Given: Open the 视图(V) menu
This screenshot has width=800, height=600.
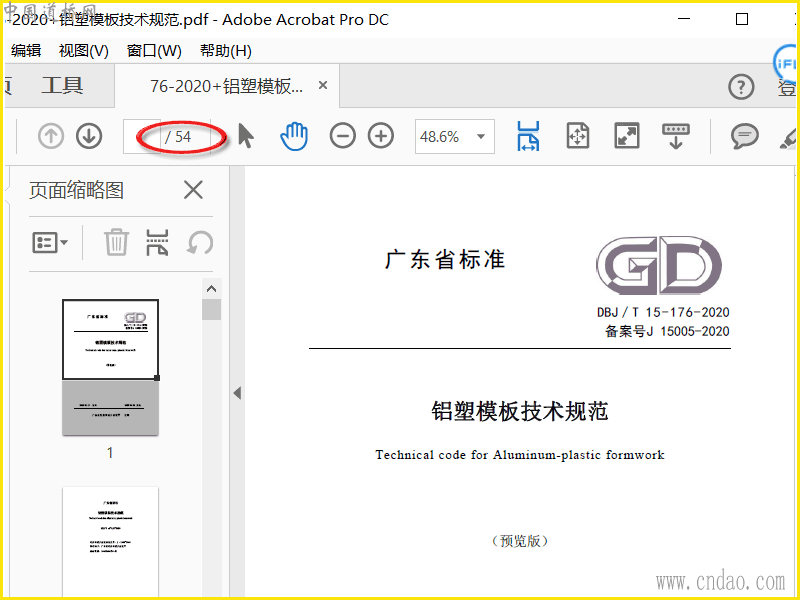Looking at the screenshot, I should (84, 51).
